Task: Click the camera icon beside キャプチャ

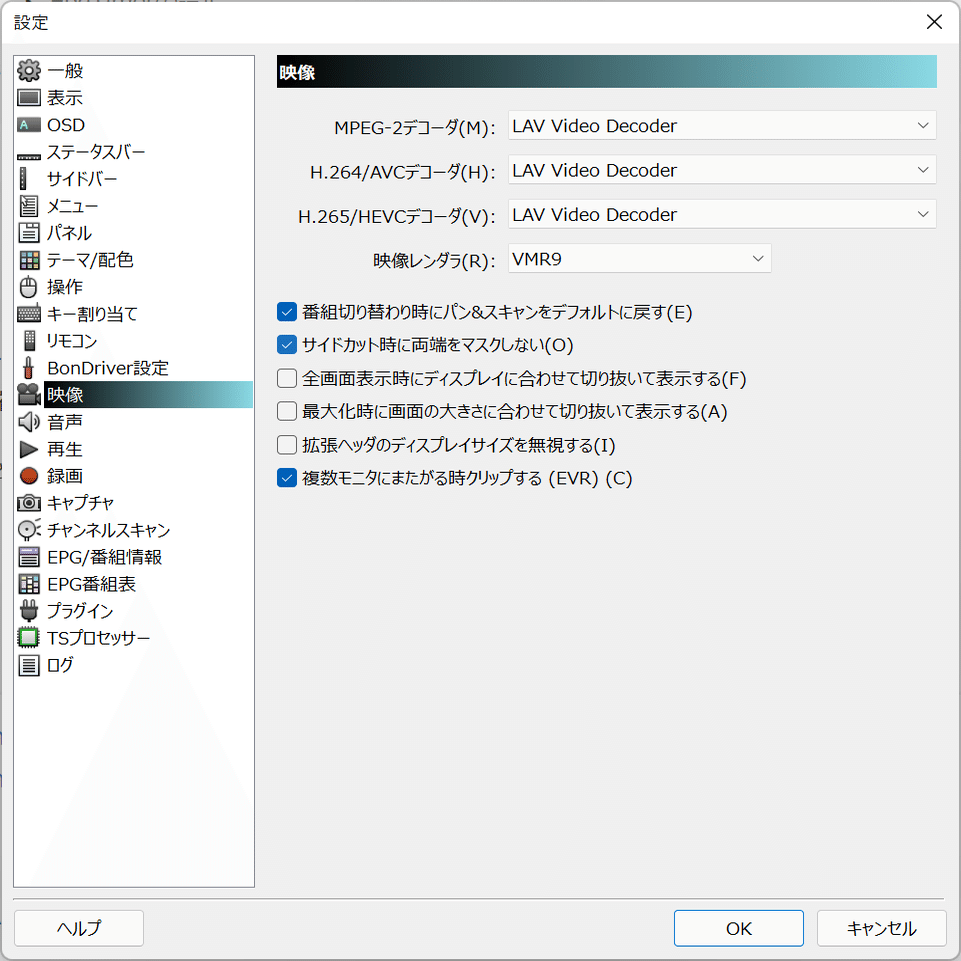Action: point(29,503)
